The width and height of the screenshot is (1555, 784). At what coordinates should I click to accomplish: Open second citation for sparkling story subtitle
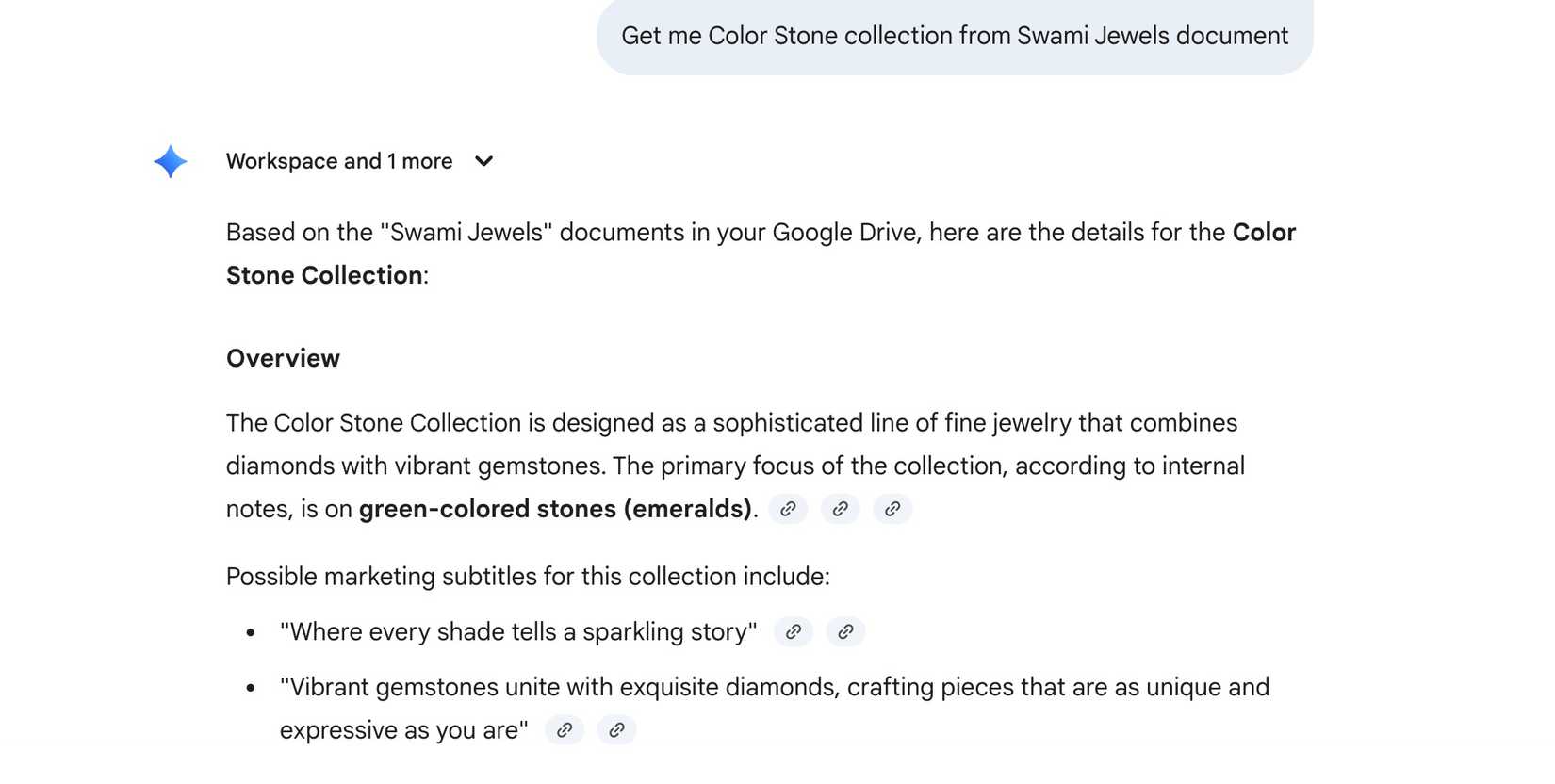click(845, 632)
